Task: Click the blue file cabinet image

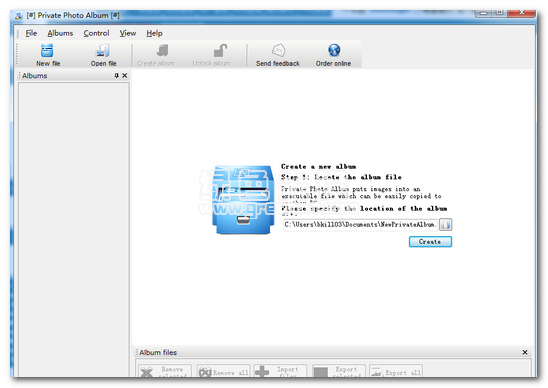Action: click(243, 200)
